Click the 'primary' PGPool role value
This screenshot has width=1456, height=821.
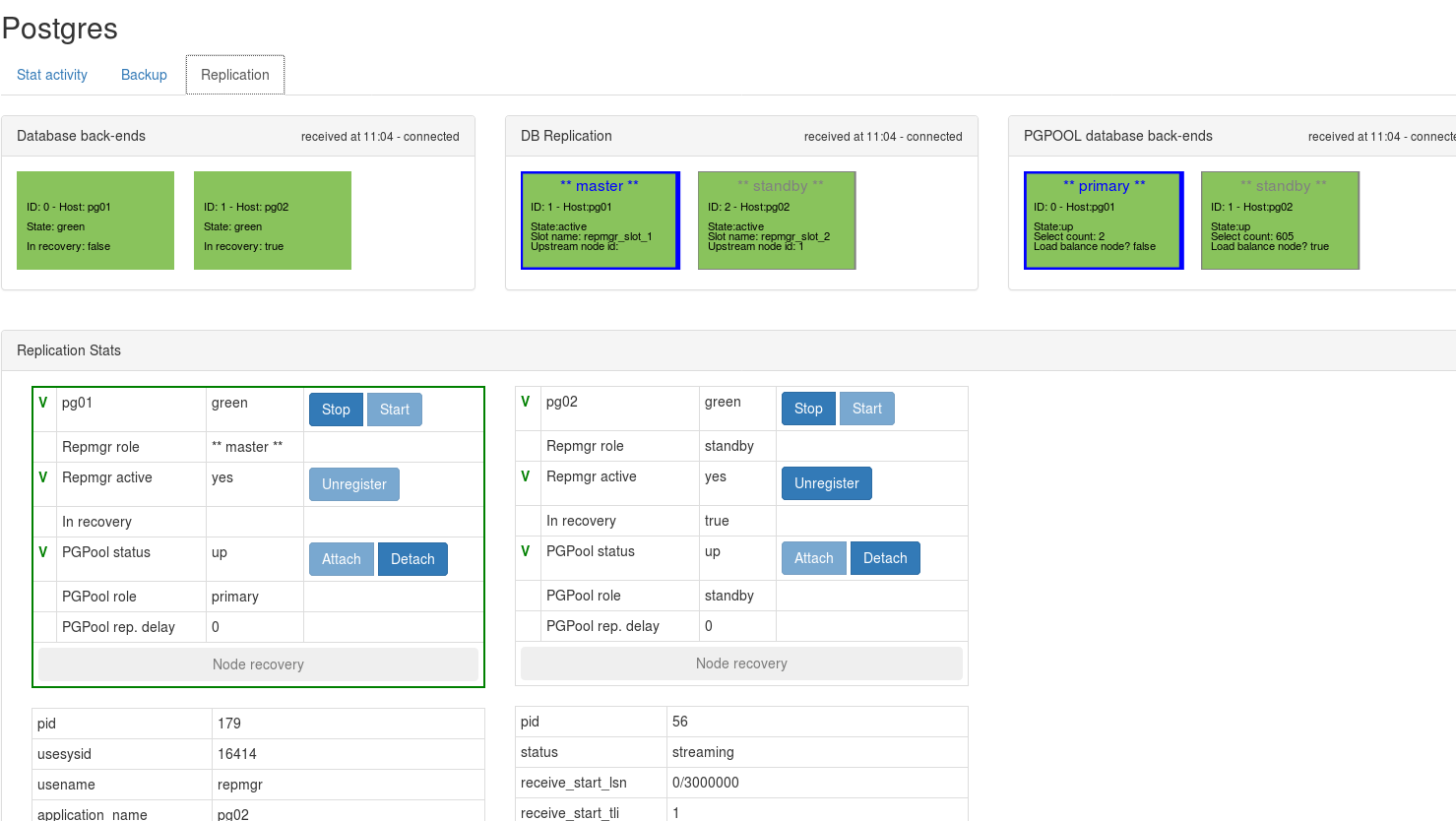235,597
